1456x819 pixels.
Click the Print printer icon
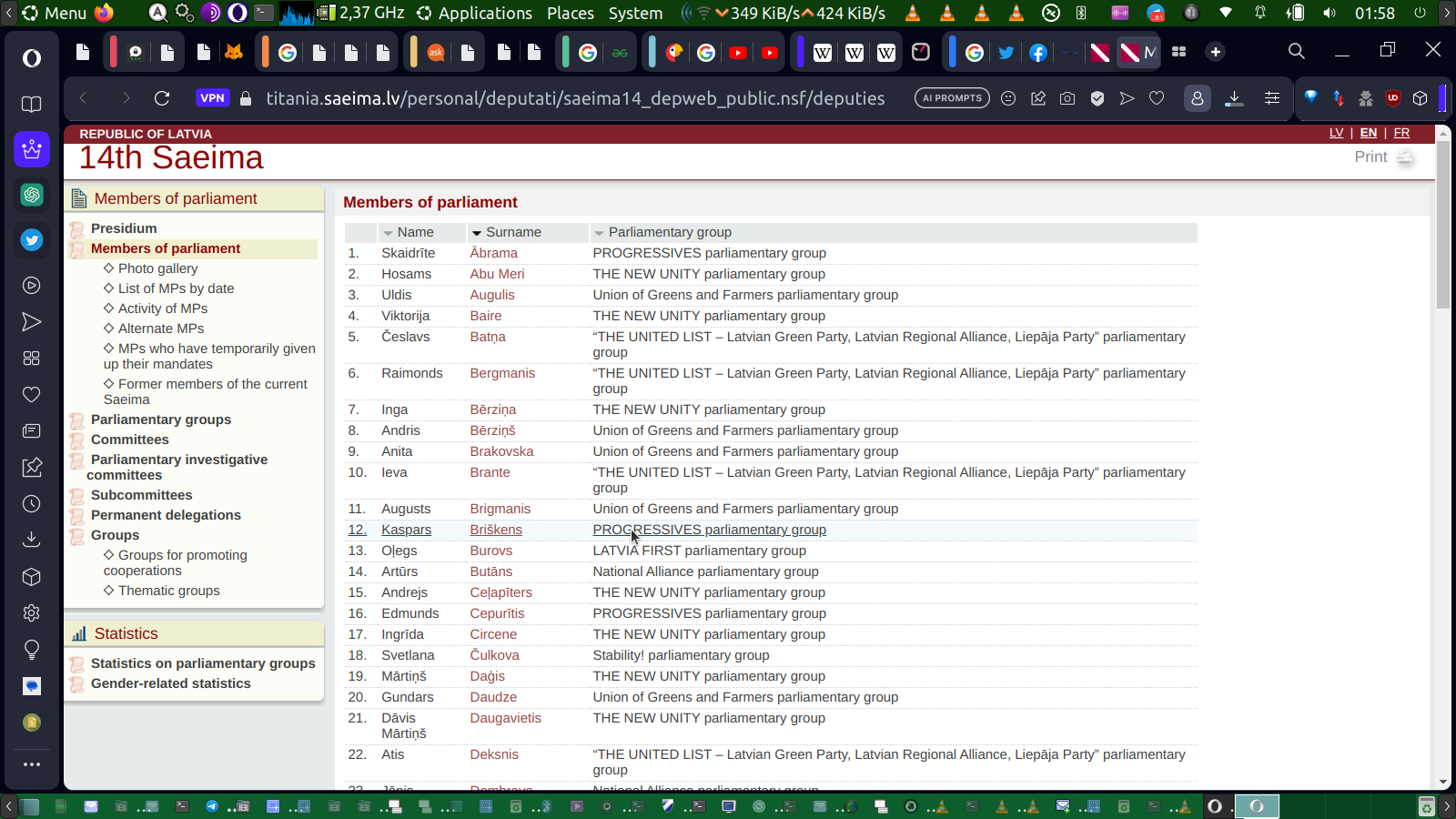1405,157
